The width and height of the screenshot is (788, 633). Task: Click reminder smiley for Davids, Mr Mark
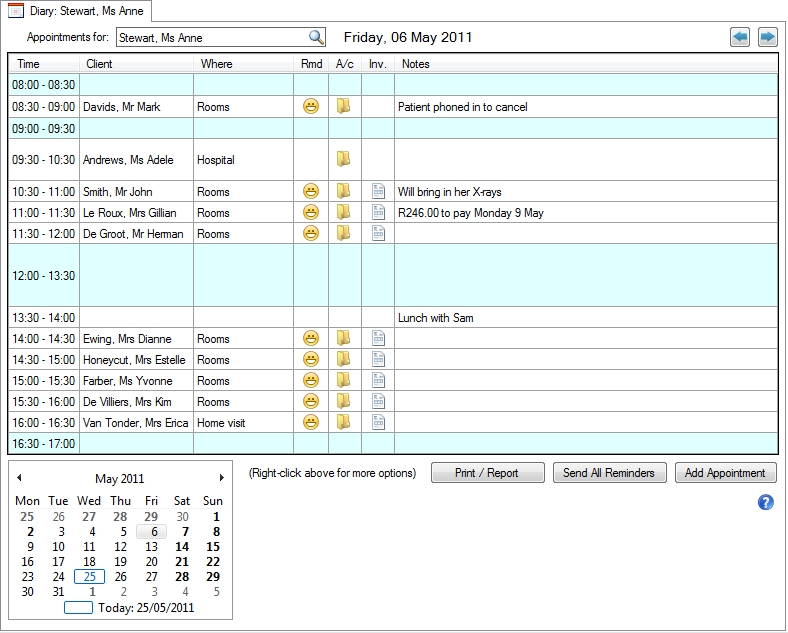point(311,107)
